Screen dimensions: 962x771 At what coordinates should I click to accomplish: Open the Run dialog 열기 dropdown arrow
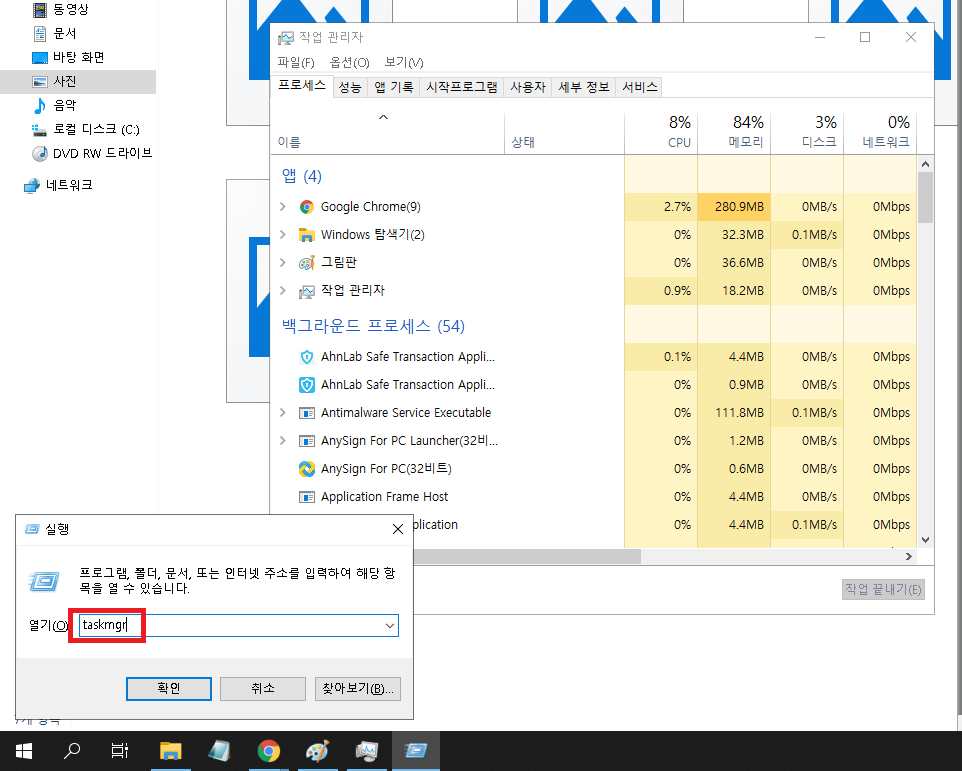pos(390,626)
